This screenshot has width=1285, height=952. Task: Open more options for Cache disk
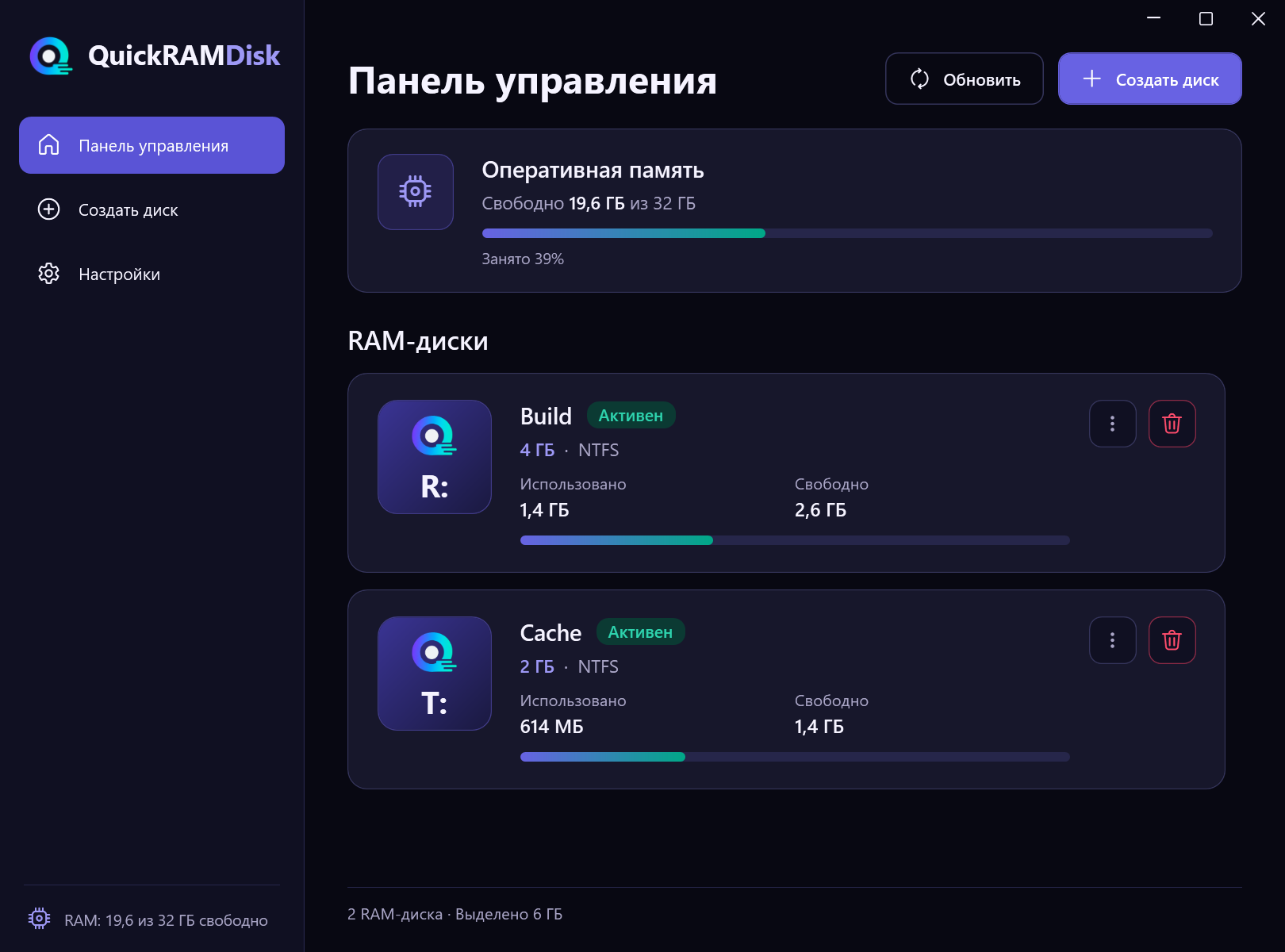pos(1113,640)
